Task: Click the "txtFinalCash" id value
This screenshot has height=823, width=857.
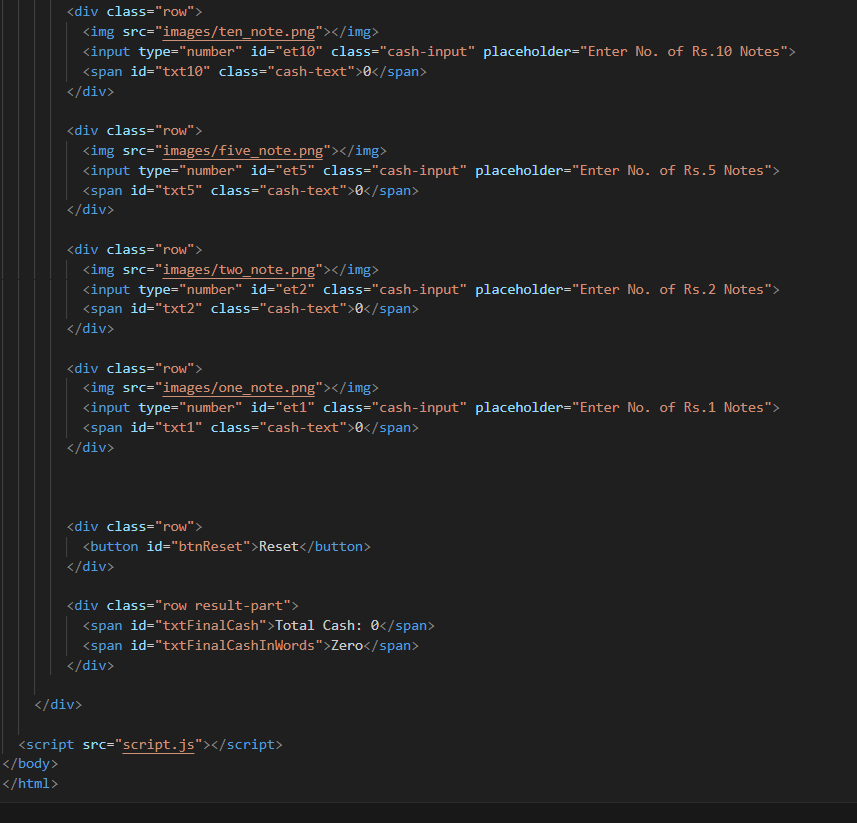Action: pyautogui.click(x=210, y=626)
